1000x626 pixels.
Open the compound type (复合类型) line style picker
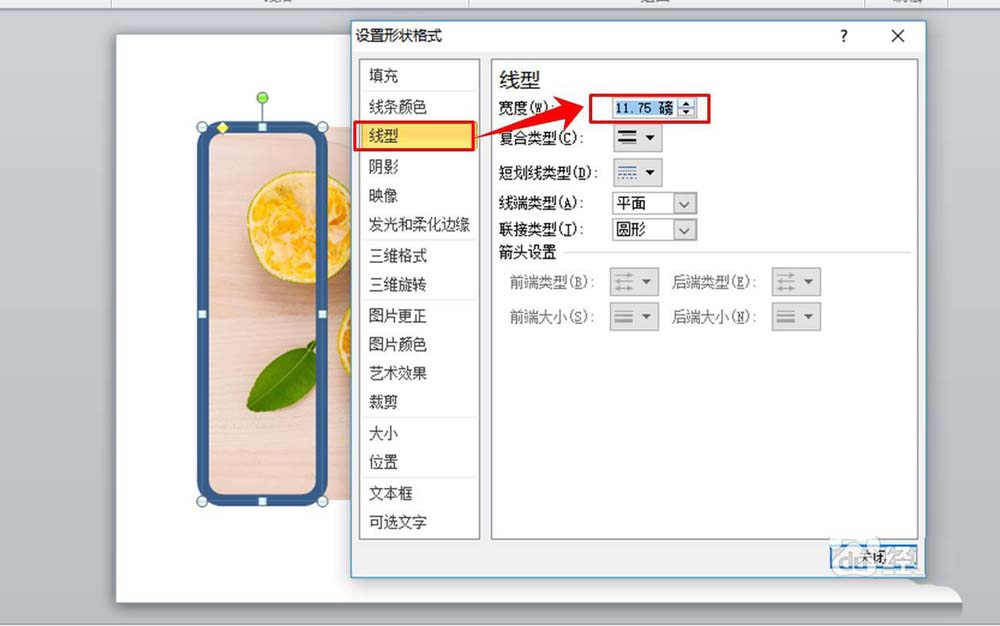click(637, 138)
